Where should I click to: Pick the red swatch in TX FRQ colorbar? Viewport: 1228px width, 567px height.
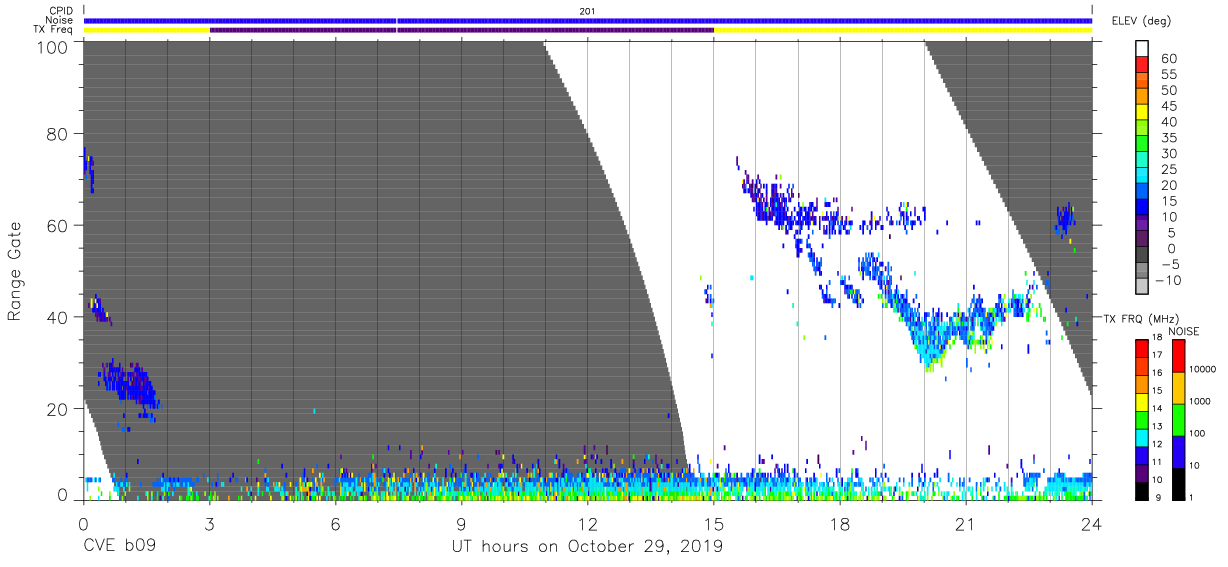(x=1141, y=347)
